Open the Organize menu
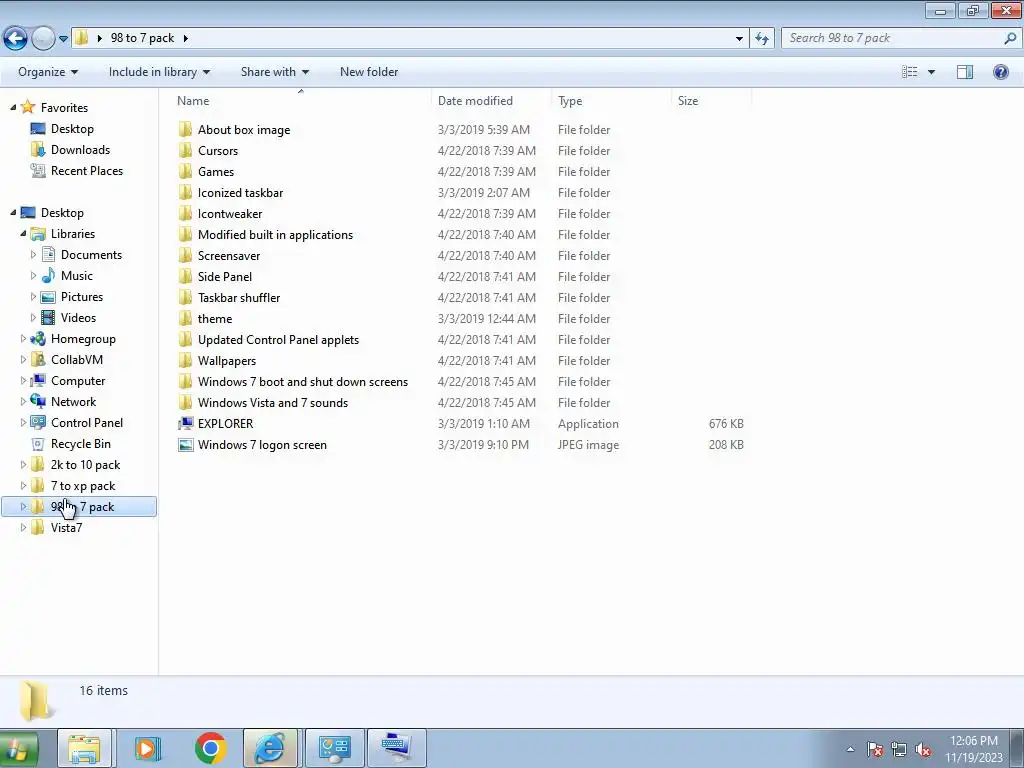Screen dimensions: 1024x768 click(x=48, y=72)
